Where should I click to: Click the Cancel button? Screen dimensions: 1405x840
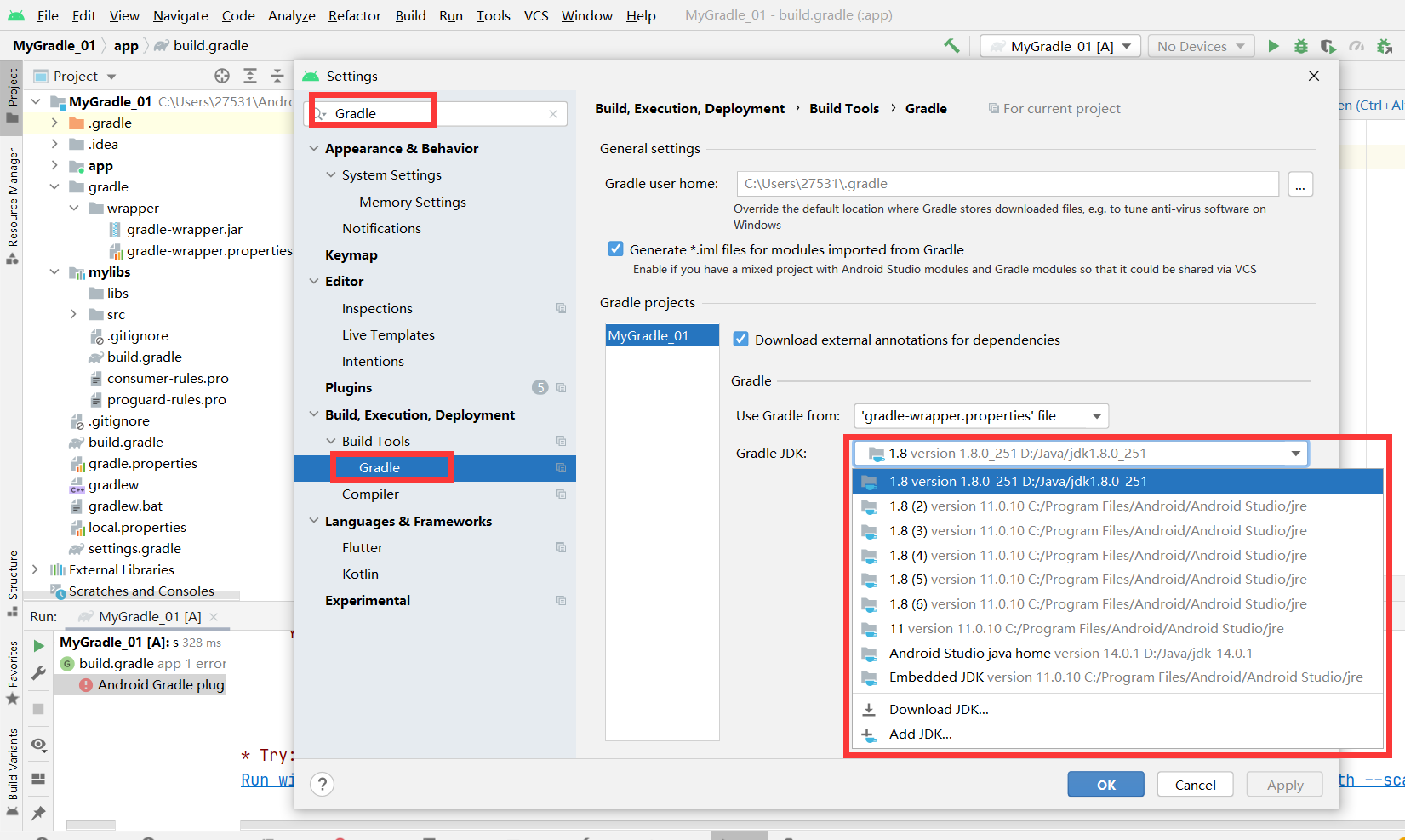(x=1195, y=785)
